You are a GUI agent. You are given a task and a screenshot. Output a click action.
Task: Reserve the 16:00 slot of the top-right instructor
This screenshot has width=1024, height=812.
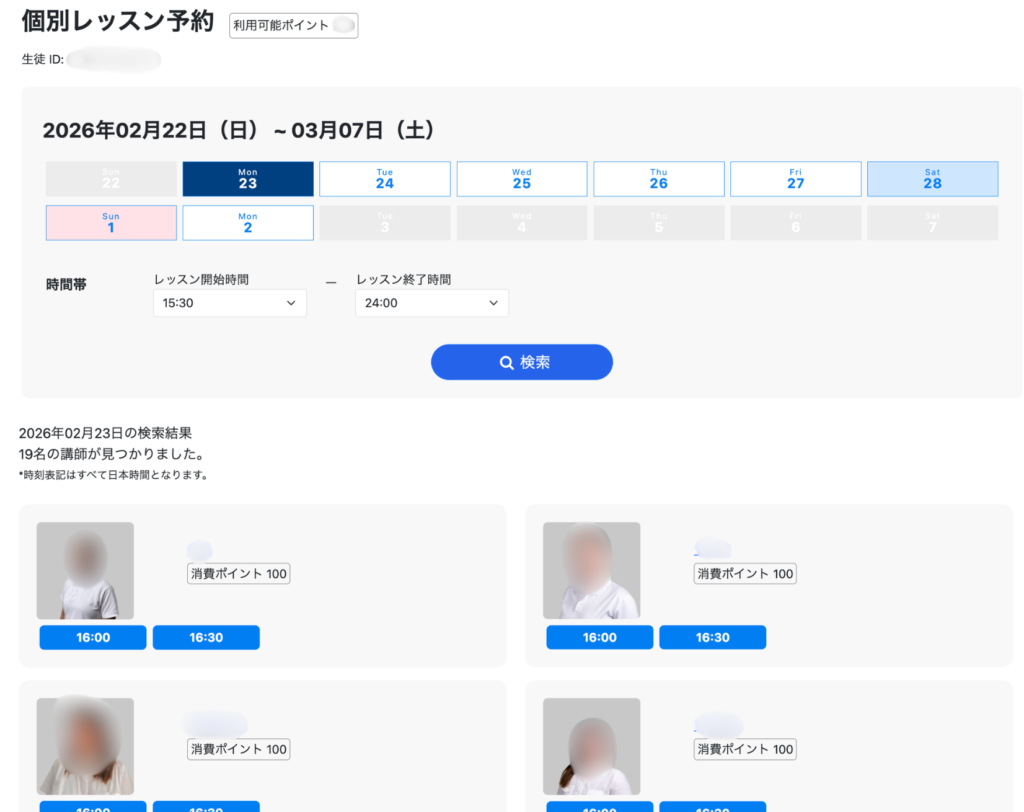tap(599, 637)
